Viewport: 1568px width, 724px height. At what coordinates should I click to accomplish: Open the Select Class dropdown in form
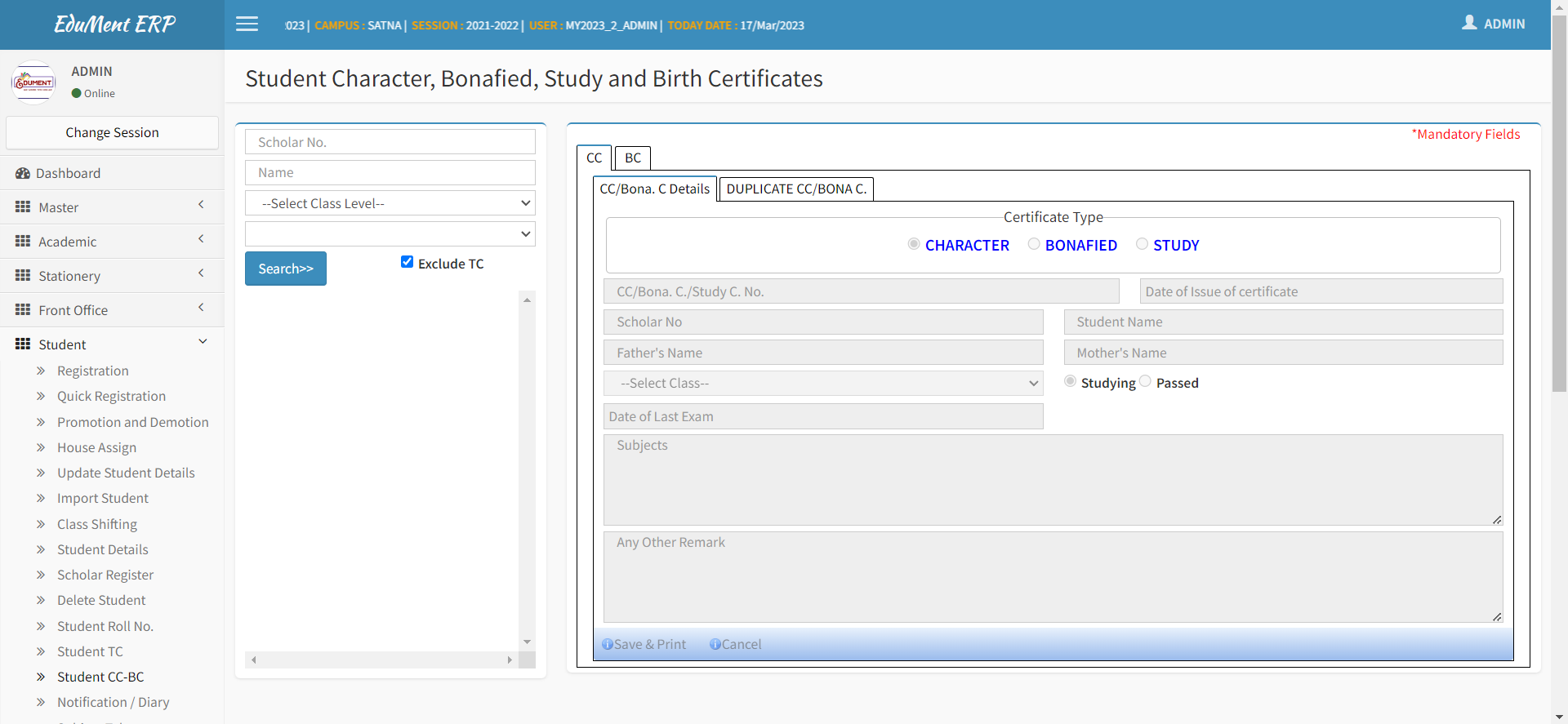[x=823, y=383]
